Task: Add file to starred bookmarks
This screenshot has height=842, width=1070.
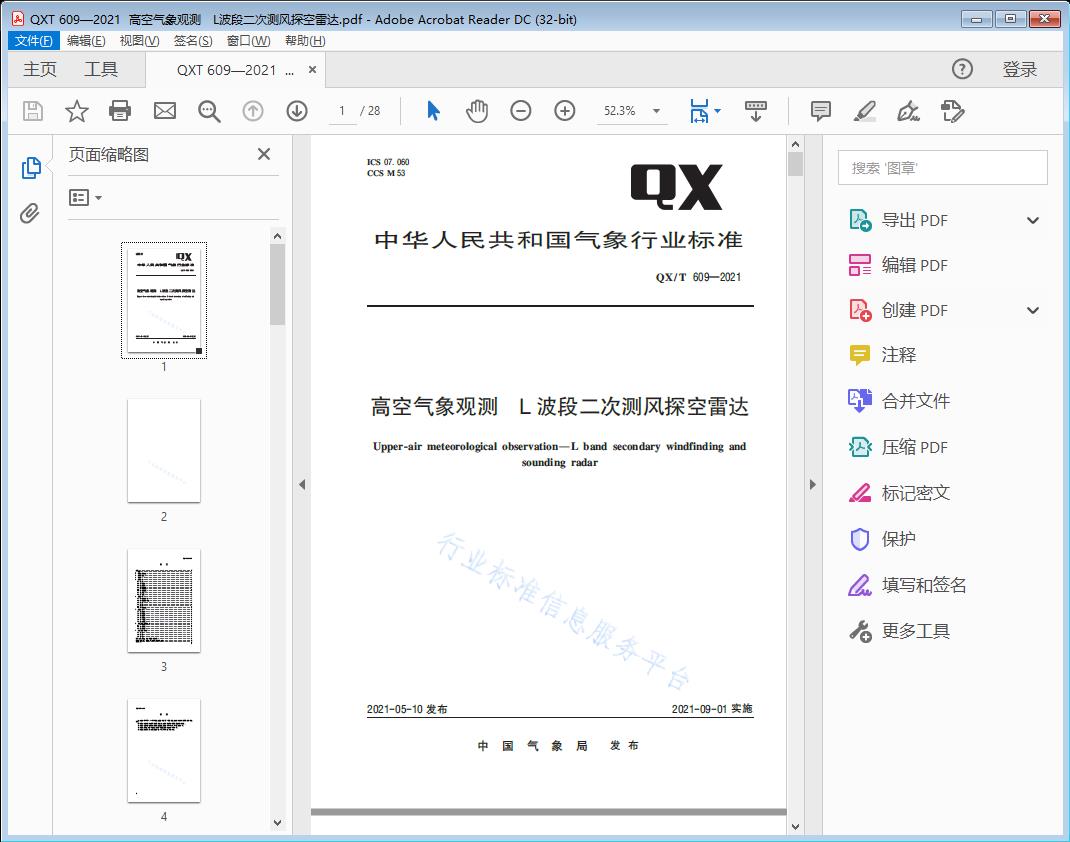Action: click(x=77, y=111)
